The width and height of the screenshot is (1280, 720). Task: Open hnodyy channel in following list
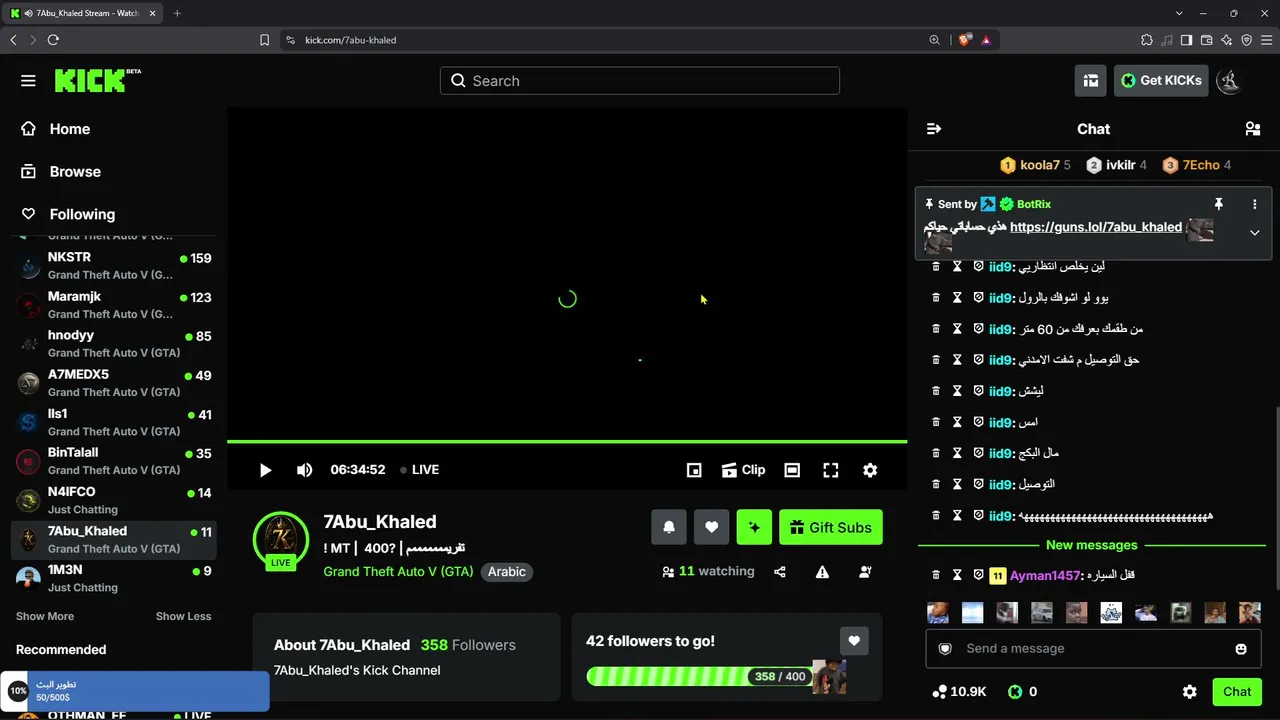coord(113,344)
